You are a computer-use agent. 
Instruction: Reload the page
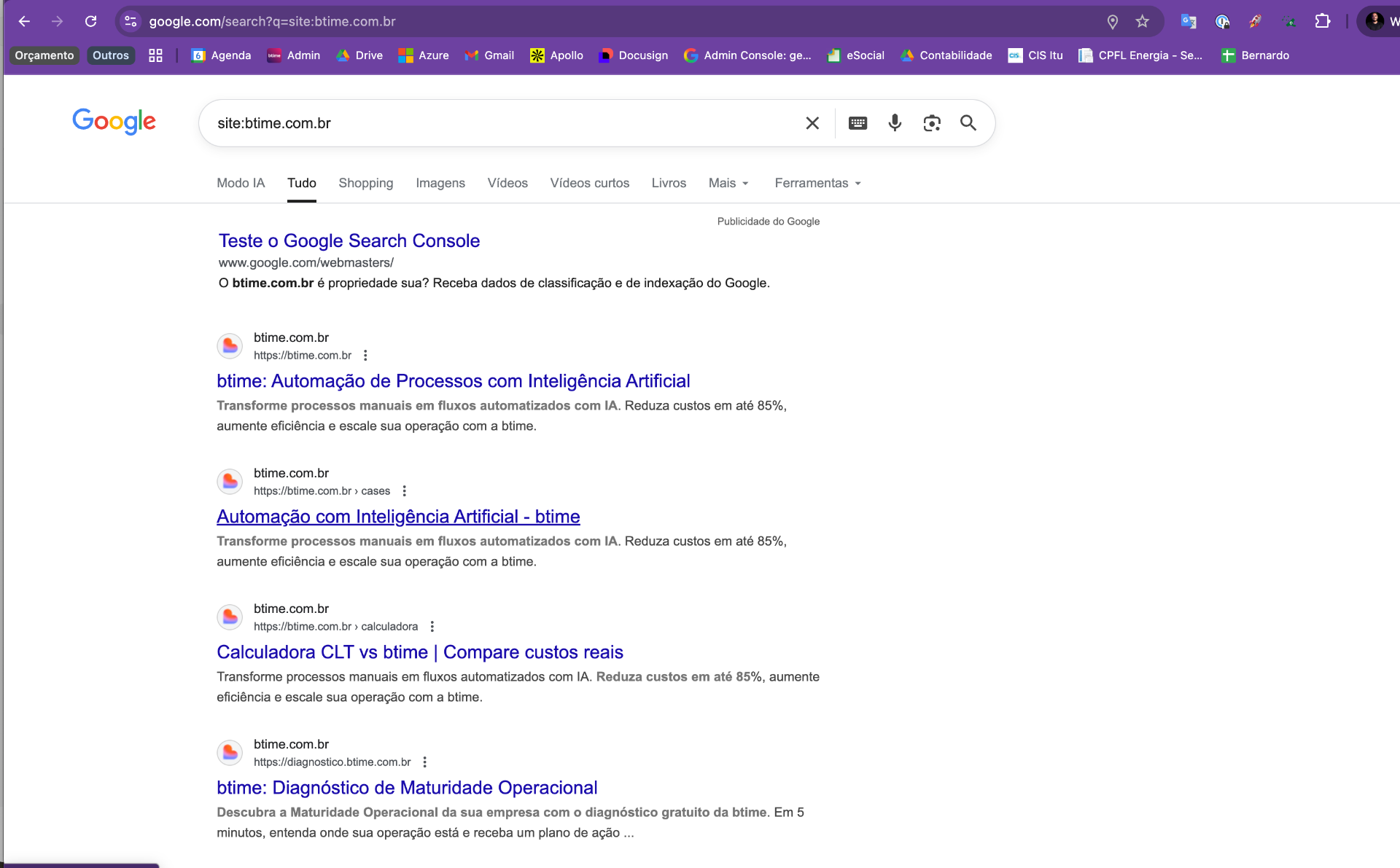pyautogui.click(x=91, y=21)
